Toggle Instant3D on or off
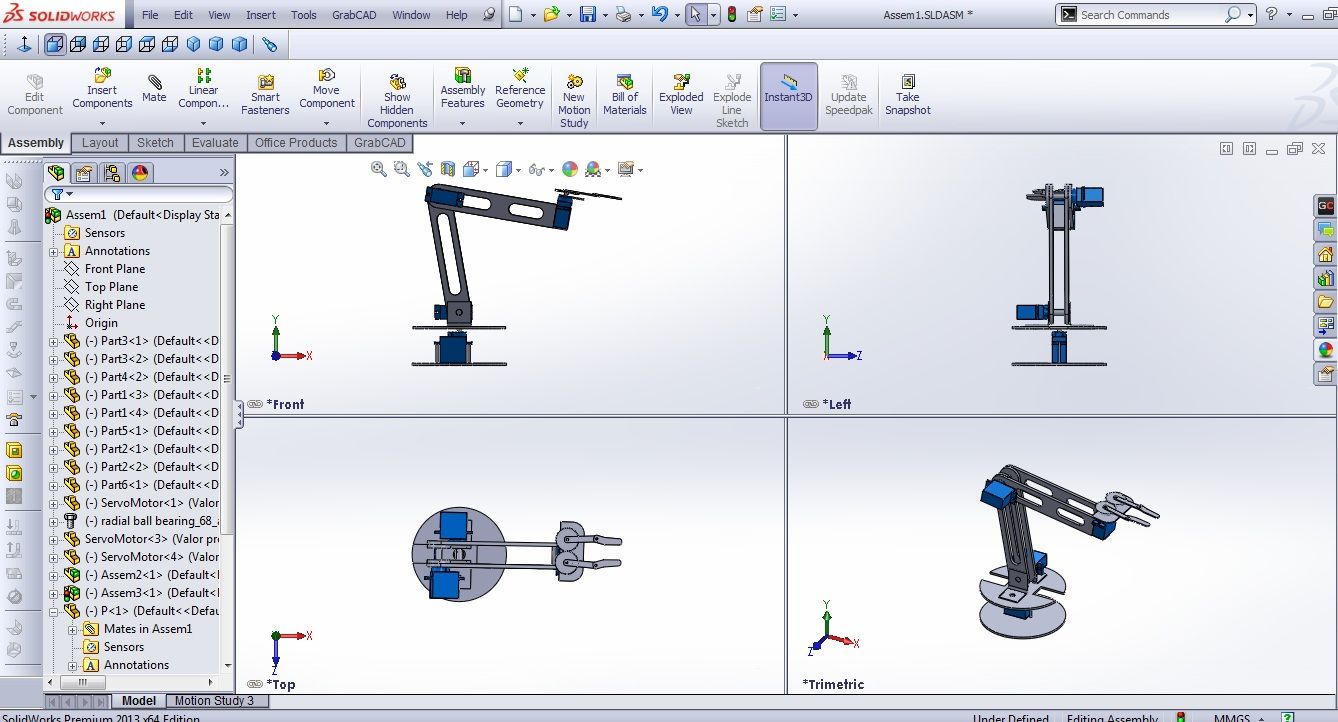 [x=788, y=90]
